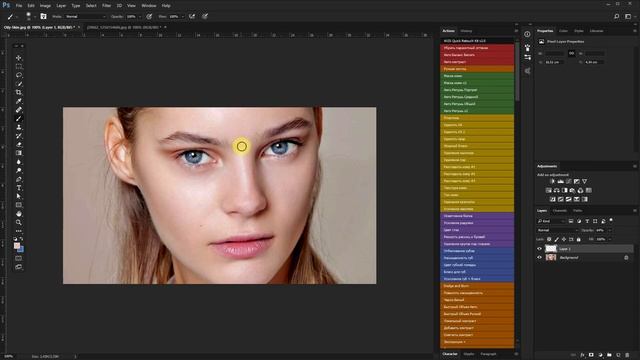Select the Gradient tool

(x=18, y=153)
